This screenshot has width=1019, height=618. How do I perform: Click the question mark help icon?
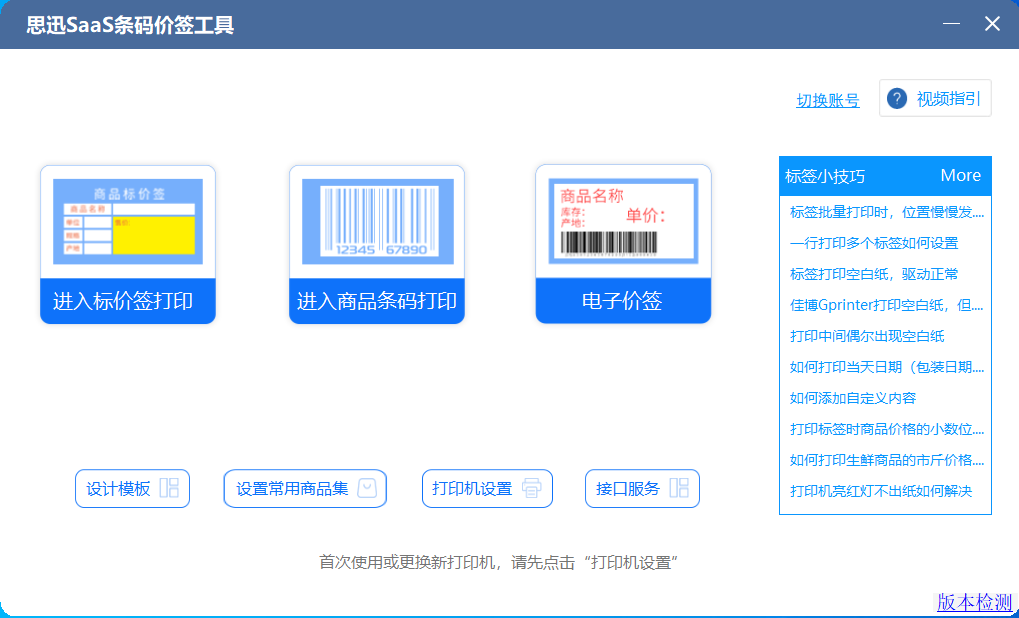pos(897,99)
